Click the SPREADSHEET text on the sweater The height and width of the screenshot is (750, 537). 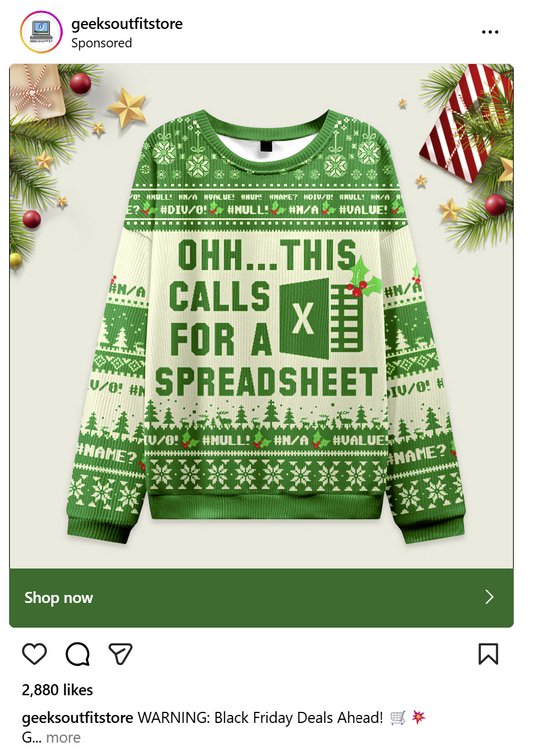(266, 382)
